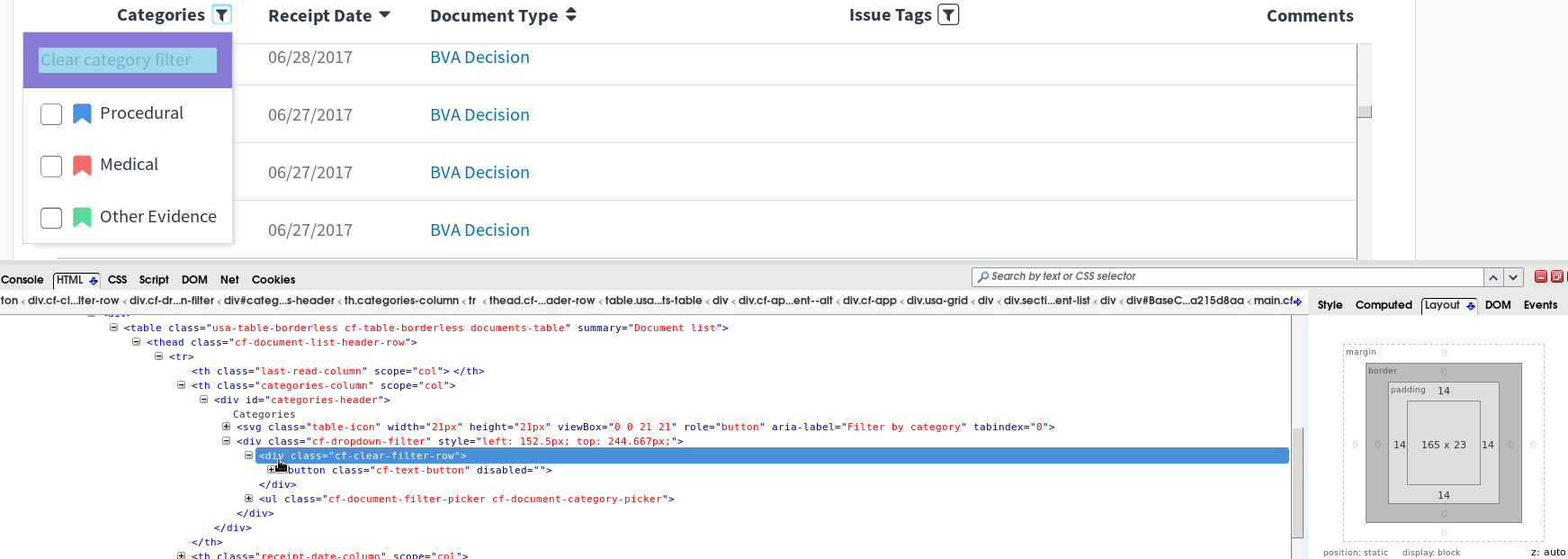Expand the svg table-icon node

point(227,427)
